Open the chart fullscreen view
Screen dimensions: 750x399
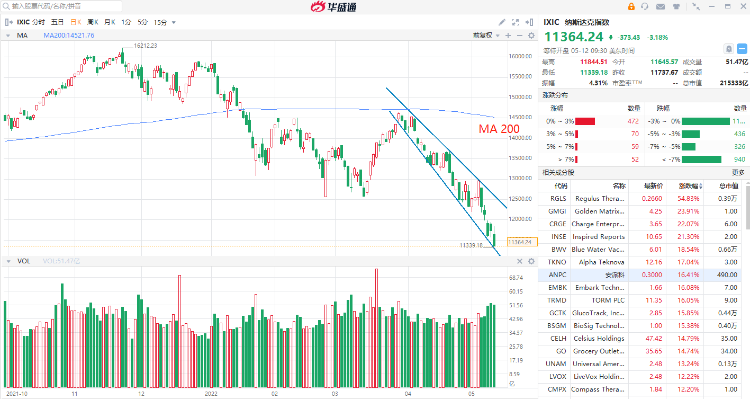point(516,22)
